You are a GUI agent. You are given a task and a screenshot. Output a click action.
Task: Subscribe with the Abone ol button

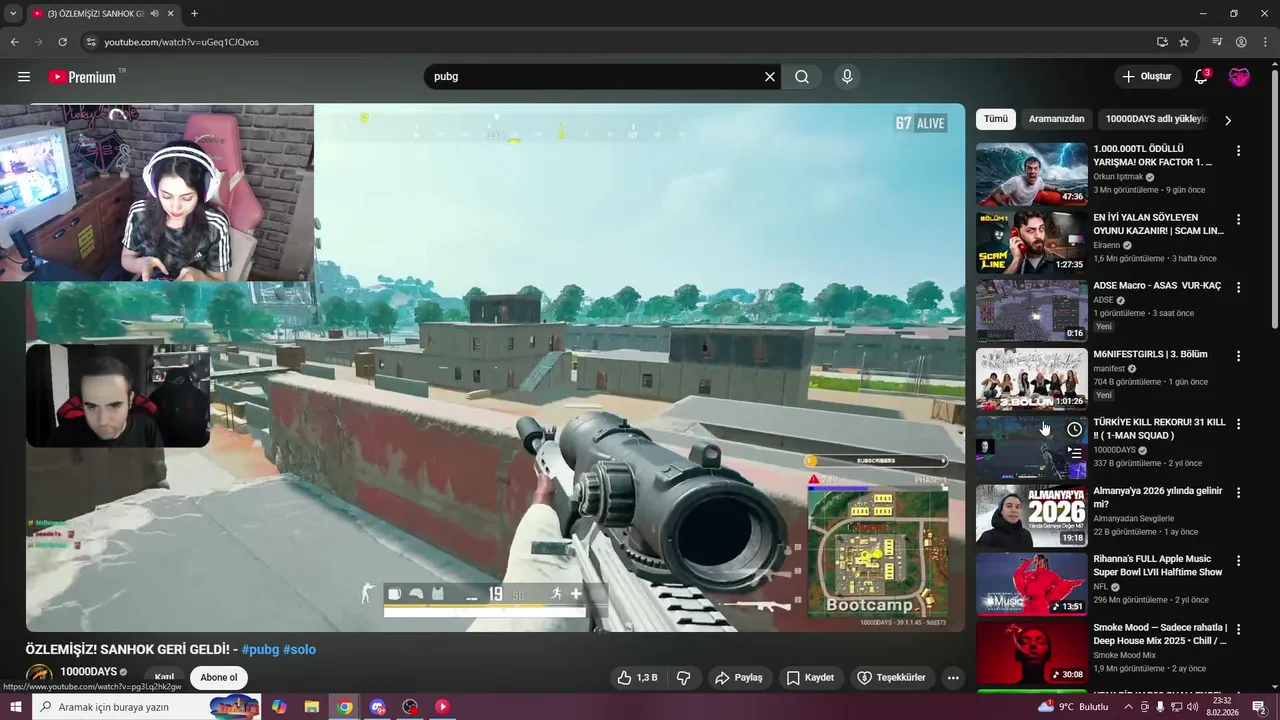pos(219,677)
